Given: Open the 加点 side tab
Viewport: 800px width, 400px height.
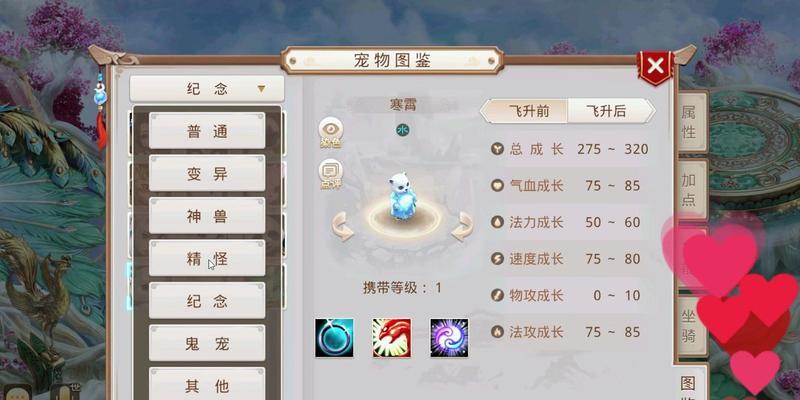Looking at the screenshot, I should pos(690,189).
